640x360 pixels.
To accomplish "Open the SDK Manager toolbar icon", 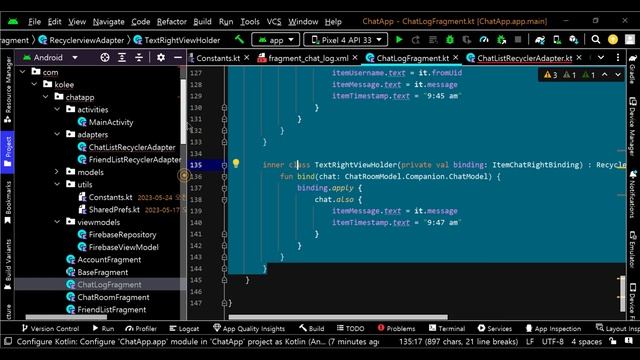I will pyautogui.click(x=574, y=40).
